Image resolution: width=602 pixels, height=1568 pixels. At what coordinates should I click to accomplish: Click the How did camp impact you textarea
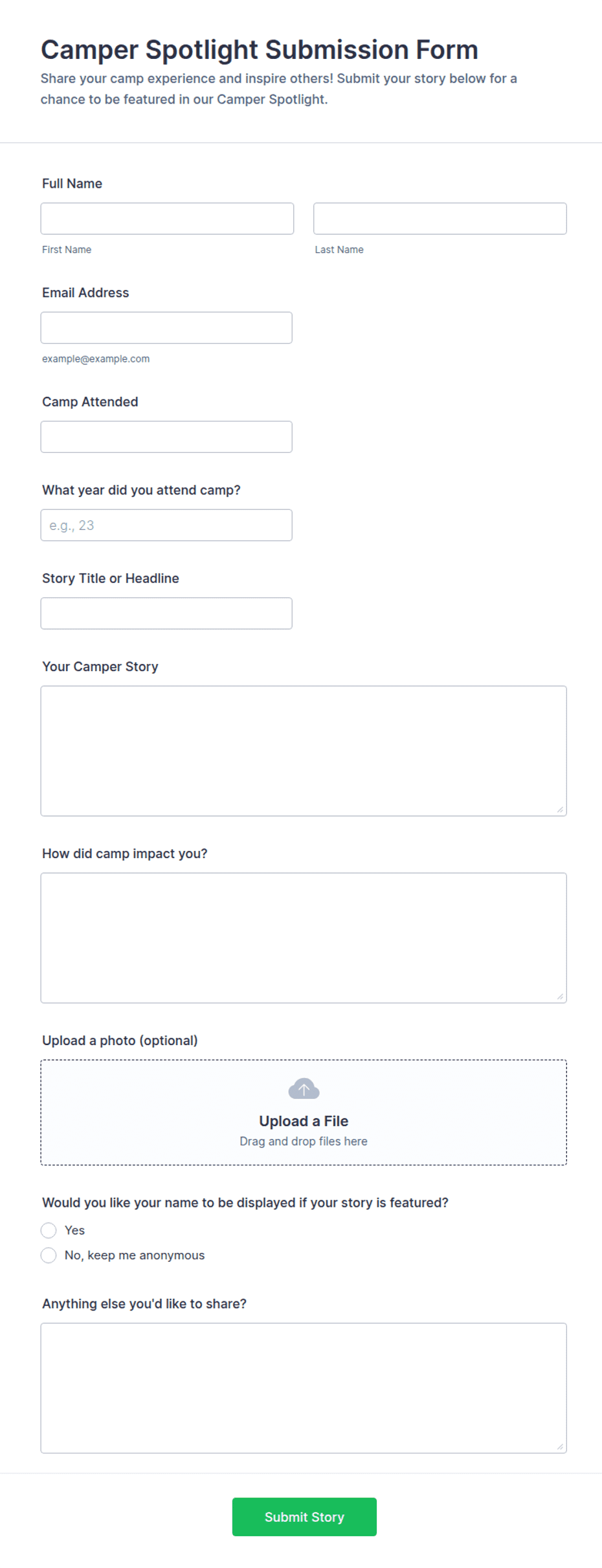coord(304,938)
